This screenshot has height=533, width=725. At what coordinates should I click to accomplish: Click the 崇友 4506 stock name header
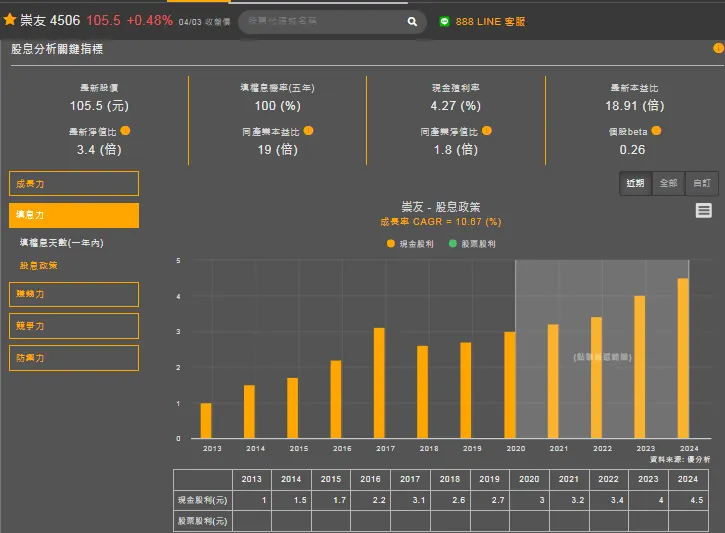click(50, 20)
